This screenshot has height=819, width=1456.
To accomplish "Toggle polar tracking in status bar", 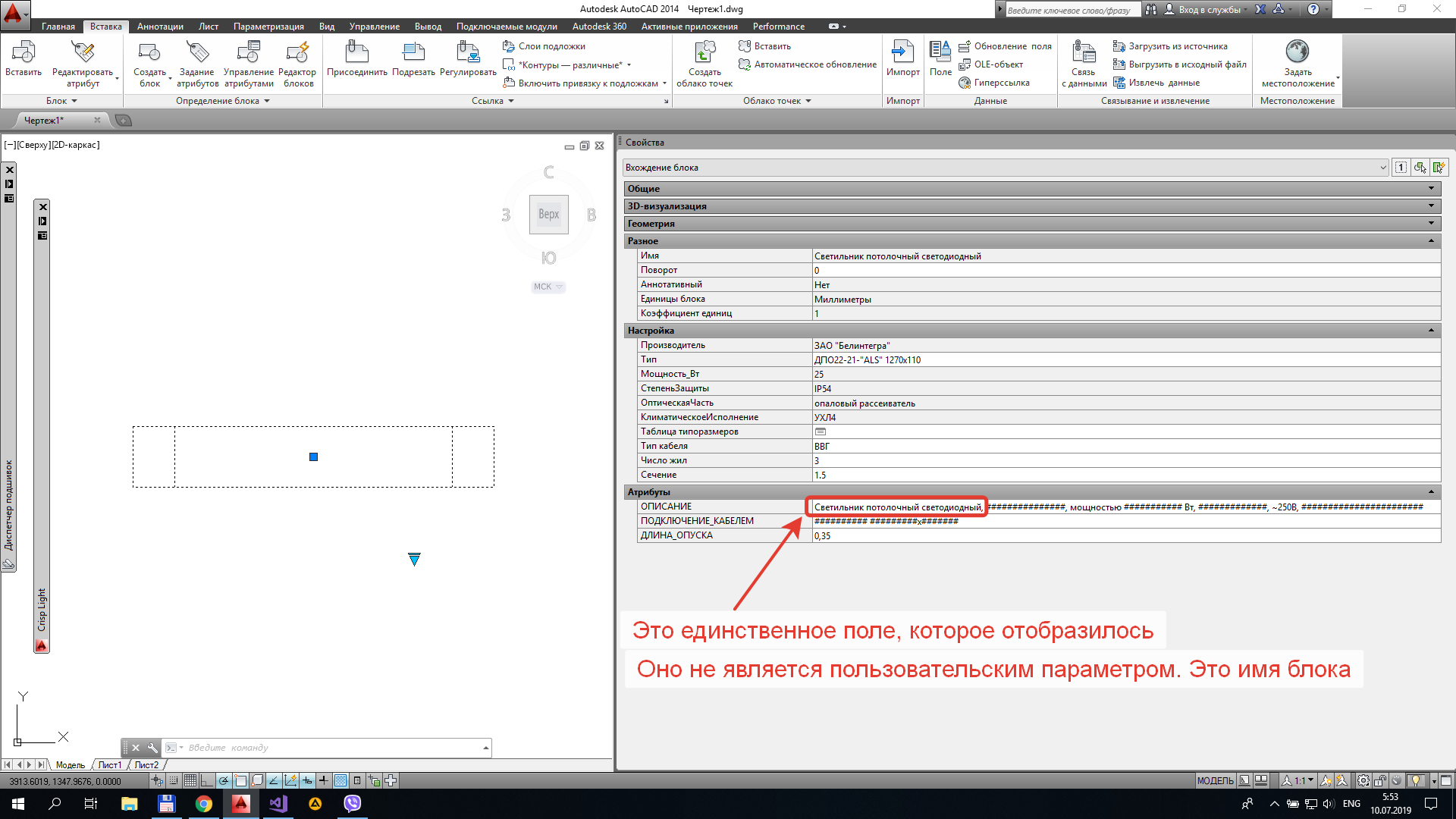I will click(x=224, y=780).
